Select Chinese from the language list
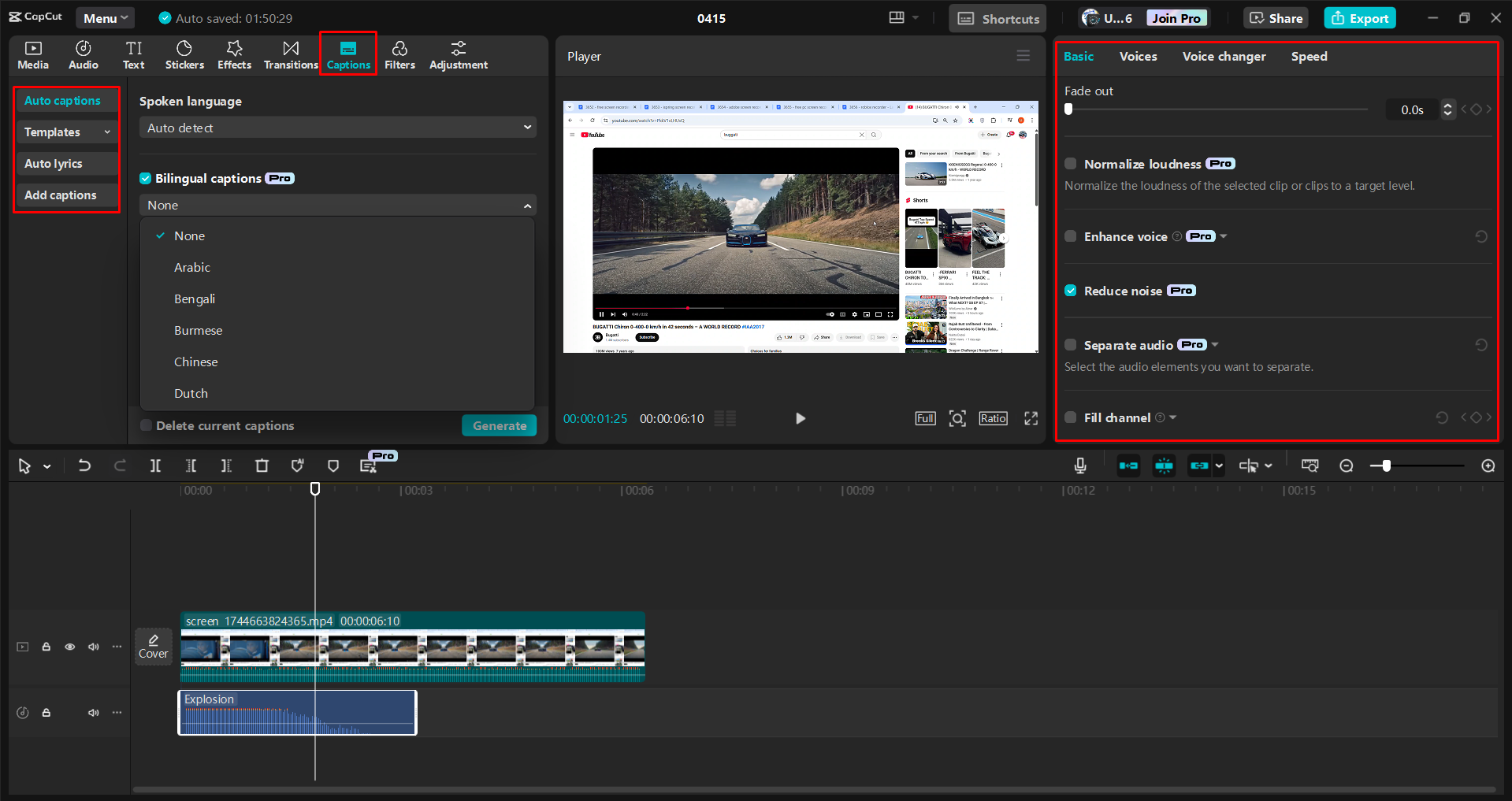The image size is (1512, 801). (x=195, y=362)
